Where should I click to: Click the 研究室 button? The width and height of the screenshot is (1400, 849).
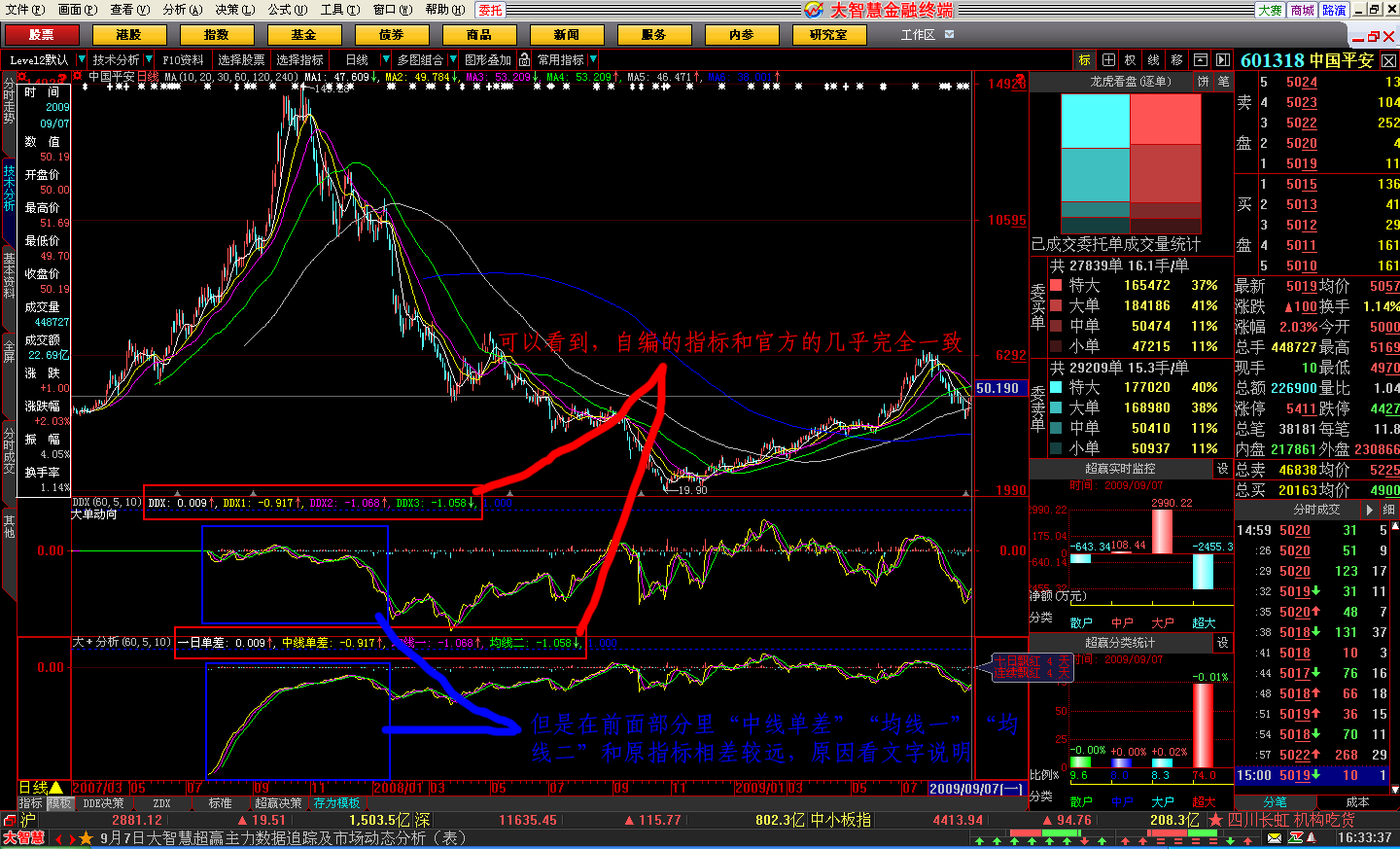[x=829, y=35]
